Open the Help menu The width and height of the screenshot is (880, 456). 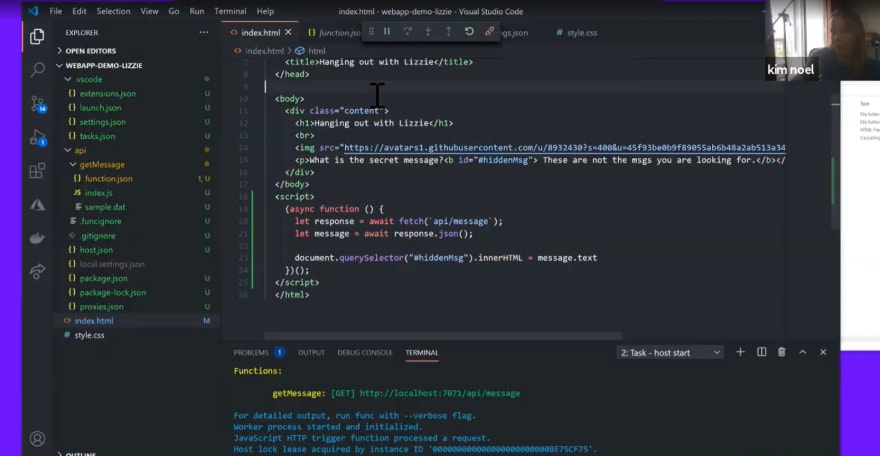pos(265,11)
